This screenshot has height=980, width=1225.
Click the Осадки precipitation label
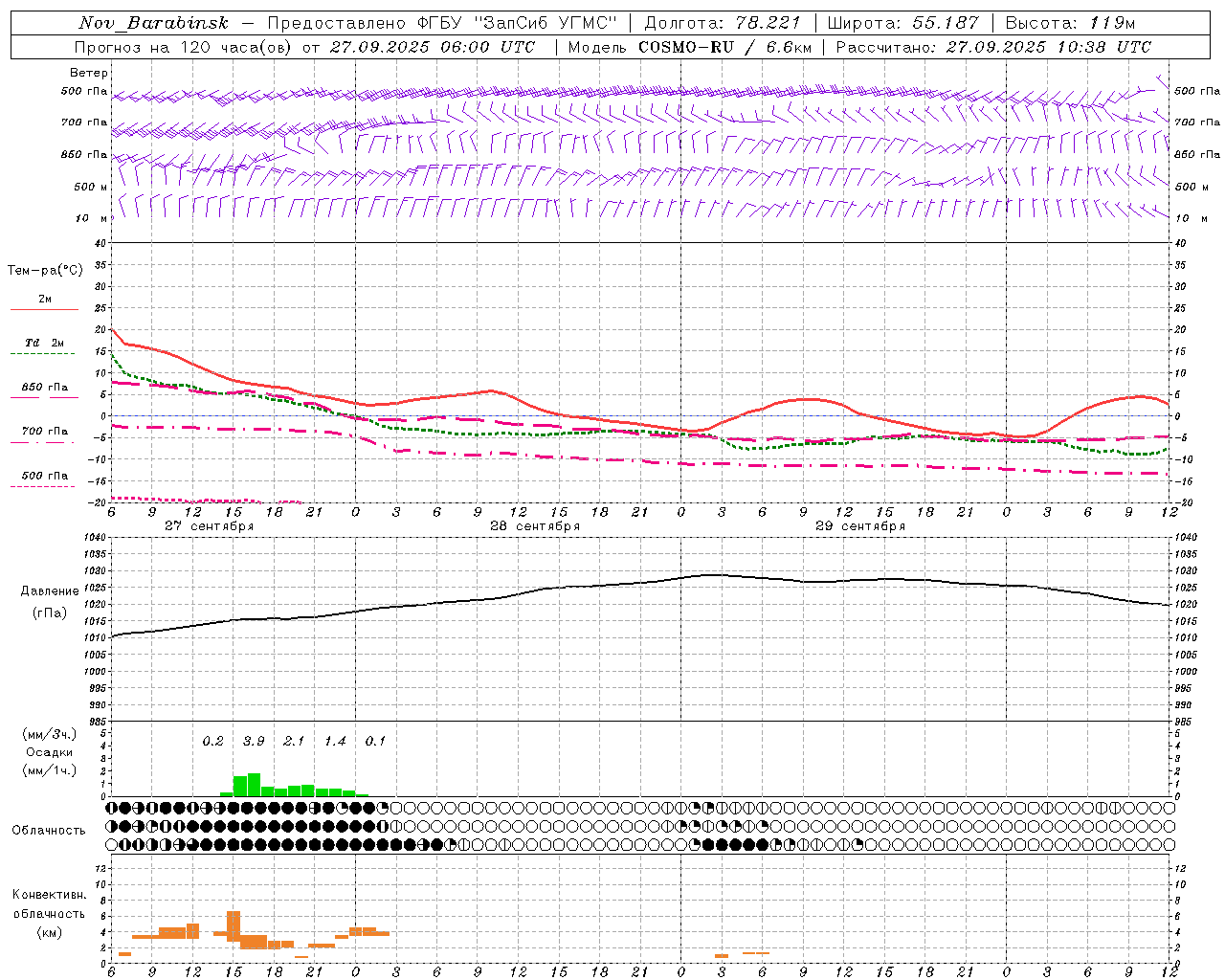50,752
